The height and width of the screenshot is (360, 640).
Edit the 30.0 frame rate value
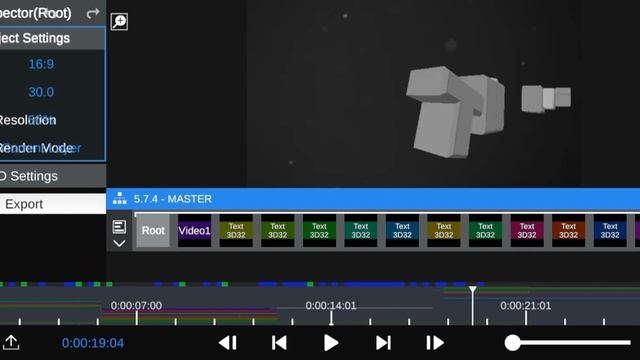(41, 92)
